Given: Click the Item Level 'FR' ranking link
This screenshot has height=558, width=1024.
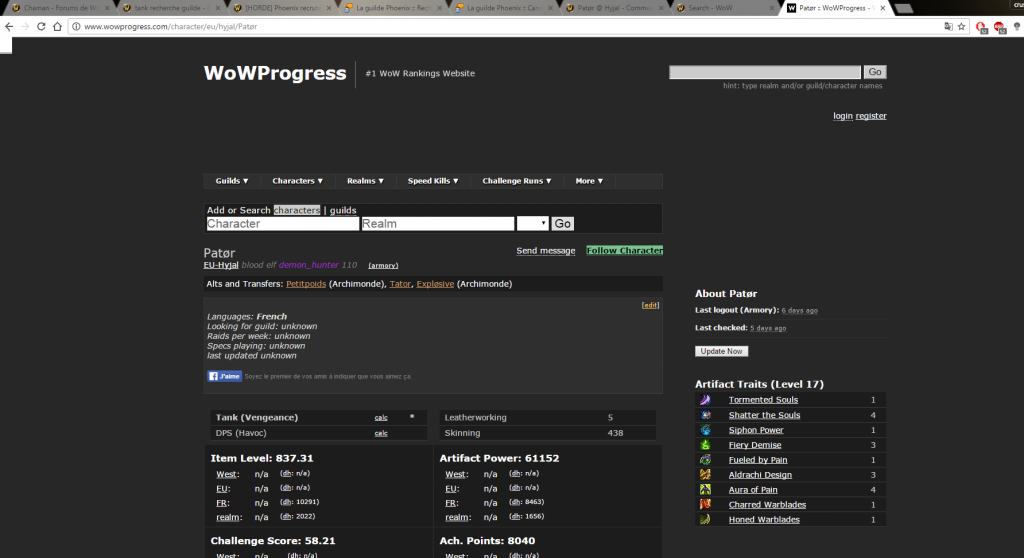Looking at the screenshot, I should (x=222, y=503).
